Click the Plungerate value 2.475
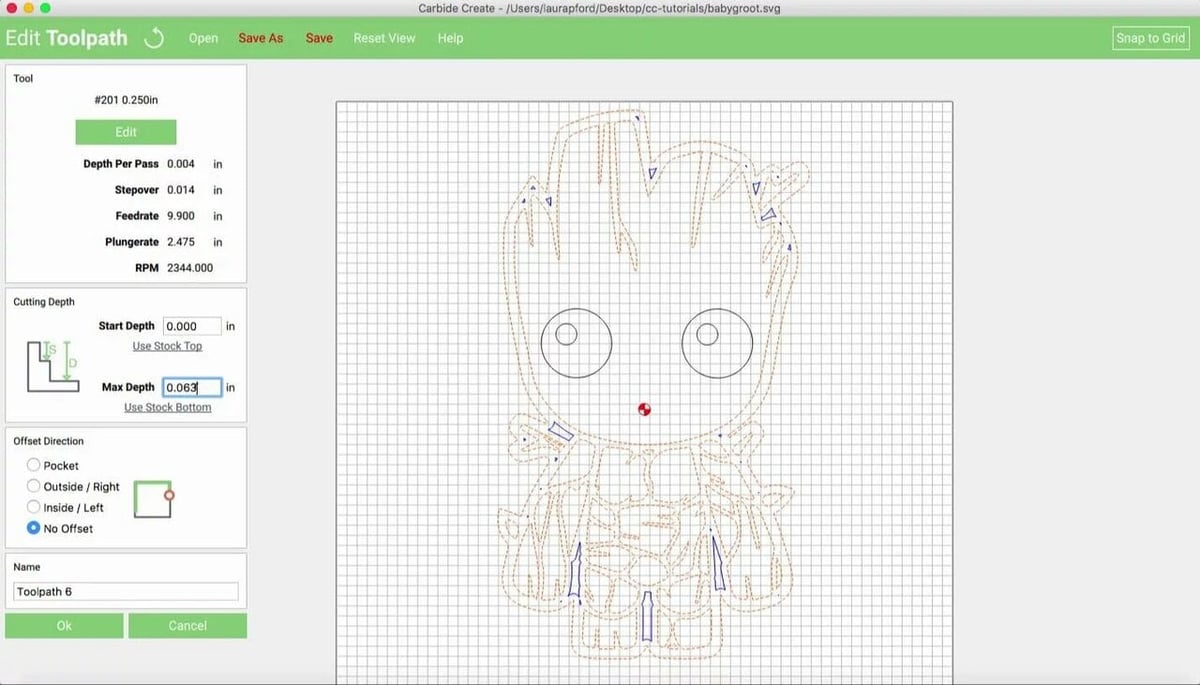The width and height of the screenshot is (1200, 685). [x=181, y=242]
